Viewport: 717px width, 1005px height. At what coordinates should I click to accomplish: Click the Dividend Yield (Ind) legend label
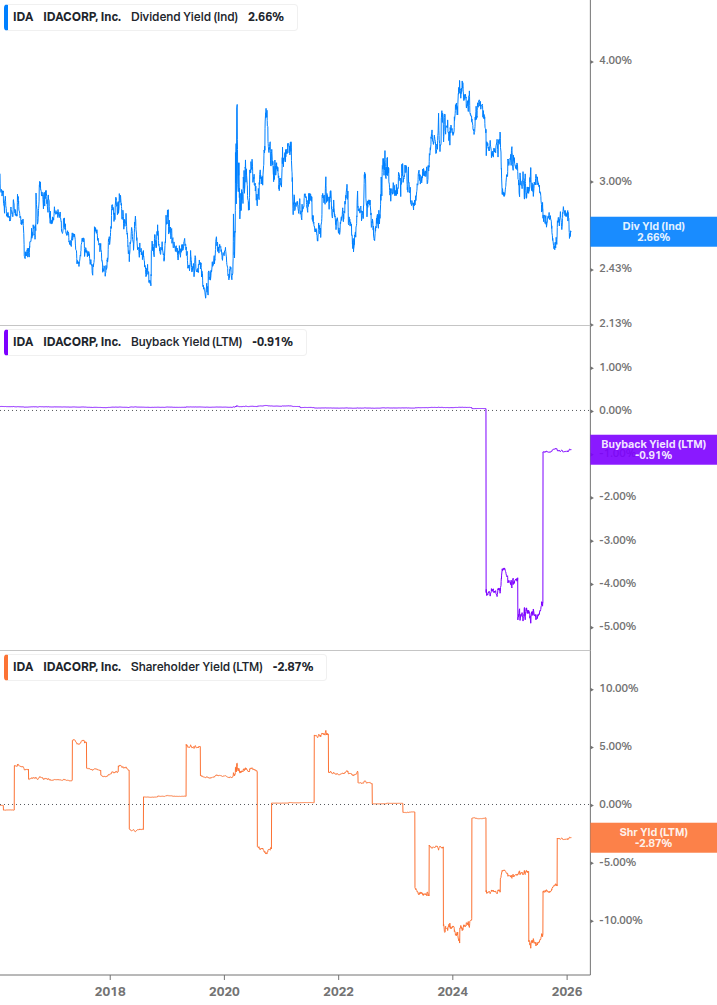click(184, 17)
